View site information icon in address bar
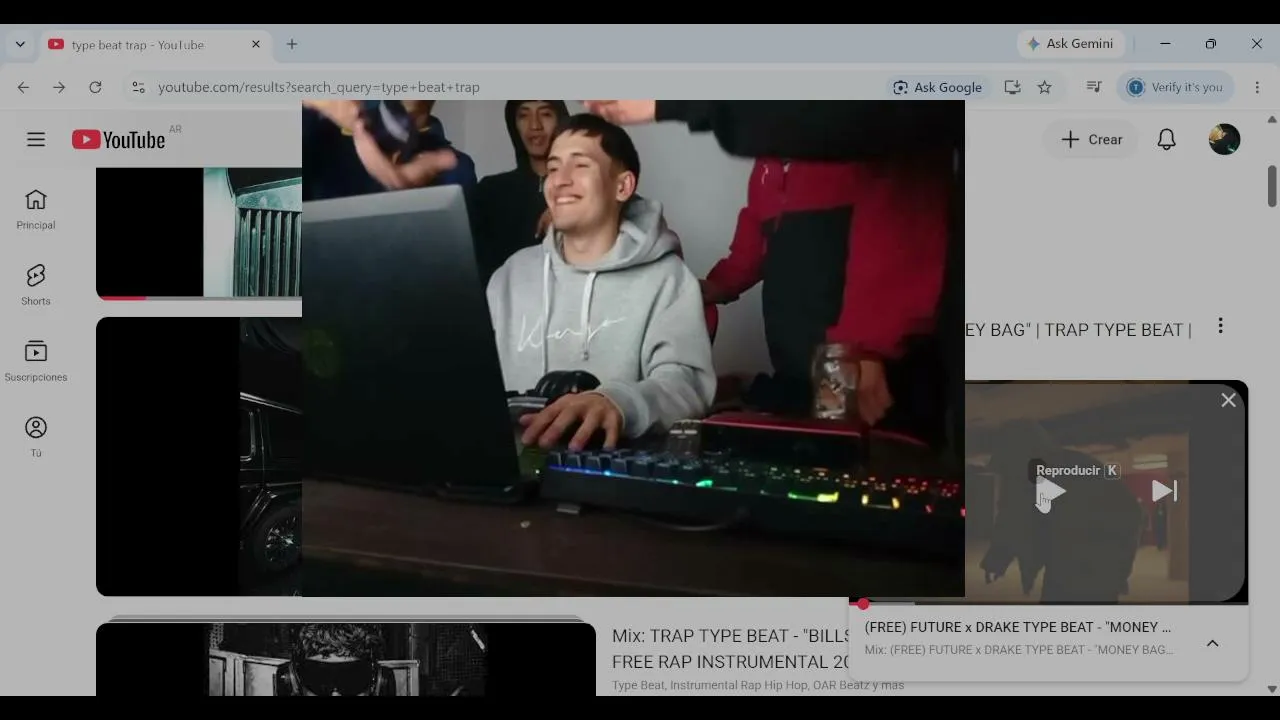This screenshot has width=1280, height=720. (138, 87)
